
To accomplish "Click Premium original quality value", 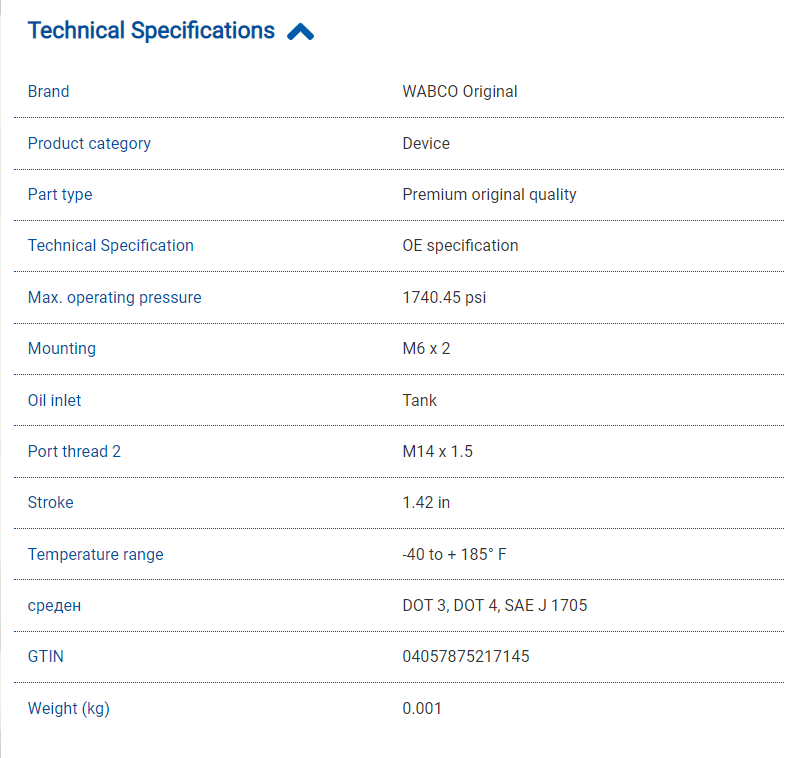I will (489, 195).
